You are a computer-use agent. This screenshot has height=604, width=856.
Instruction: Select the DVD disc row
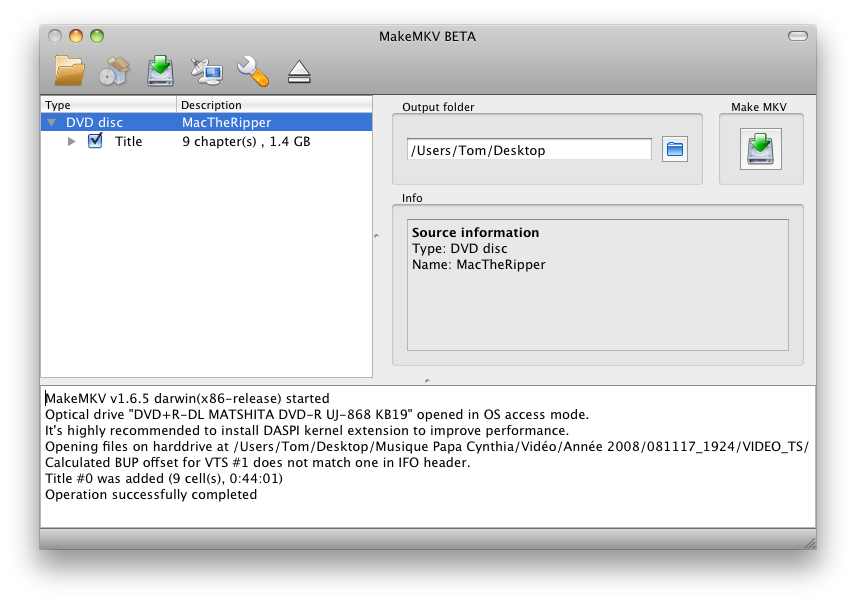point(206,122)
